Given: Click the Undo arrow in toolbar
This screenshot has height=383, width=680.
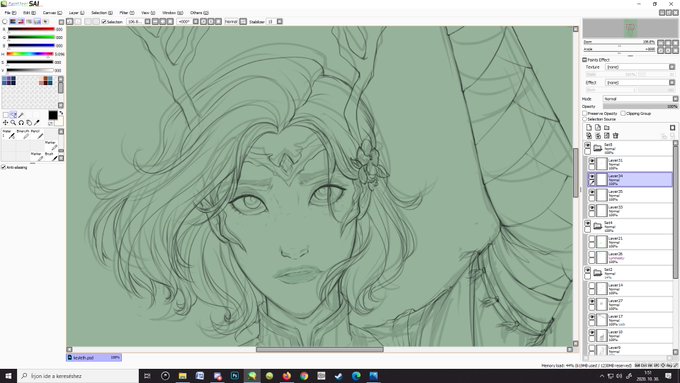Looking at the screenshot, I should 70,21.
